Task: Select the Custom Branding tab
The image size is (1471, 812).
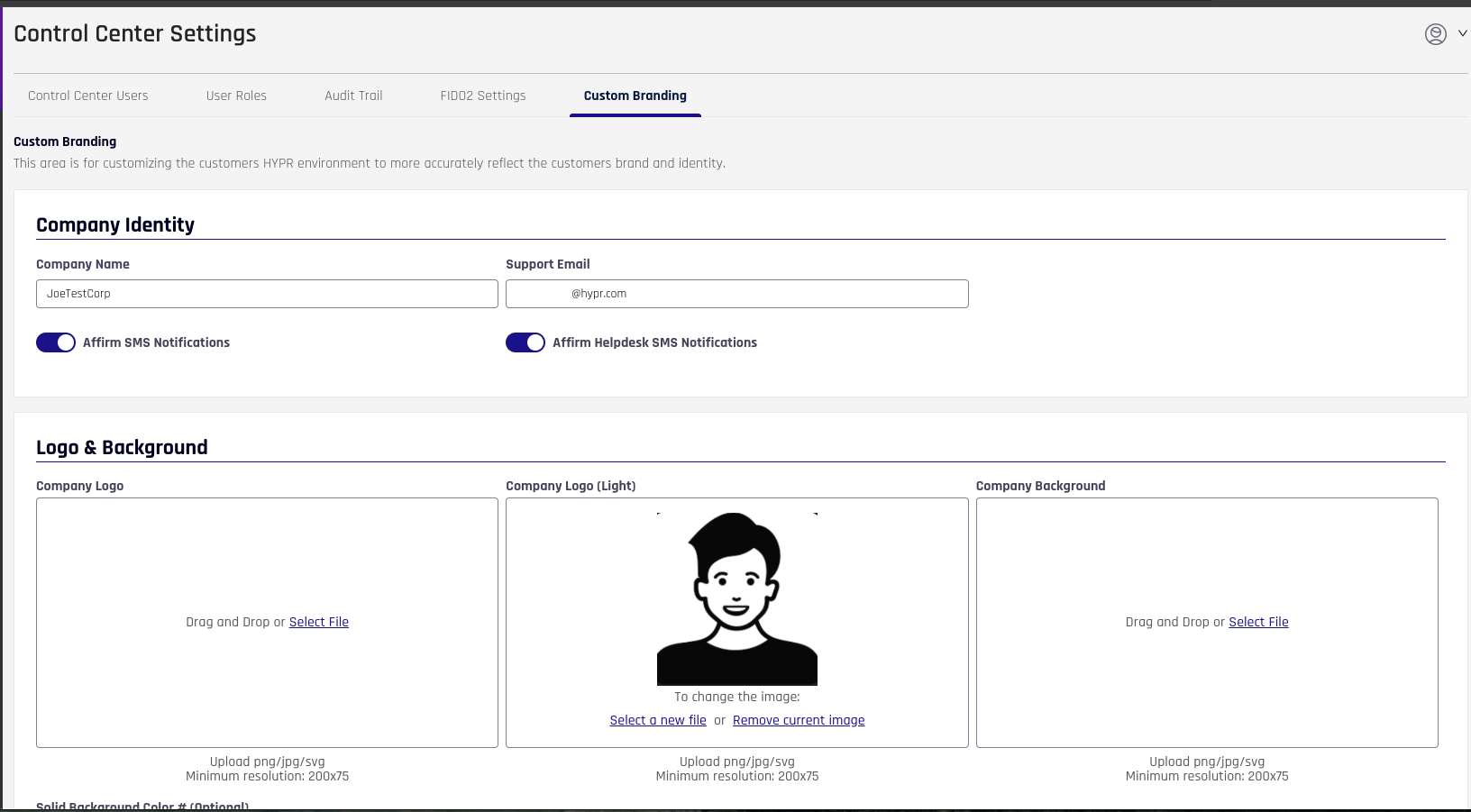Action: click(635, 96)
